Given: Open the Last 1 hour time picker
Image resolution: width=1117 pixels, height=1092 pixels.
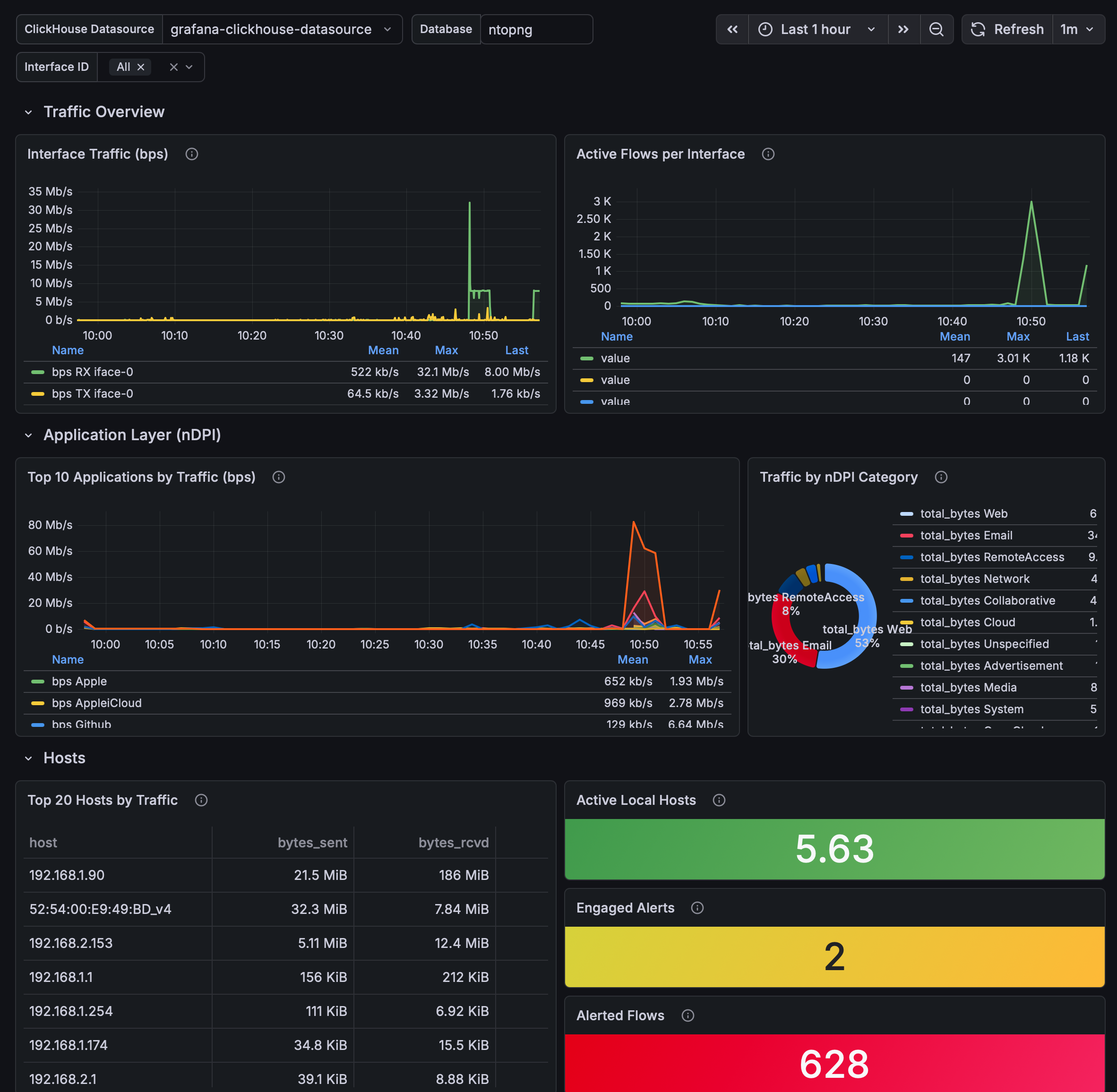Looking at the screenshot, I should click(x=817, y=29).
